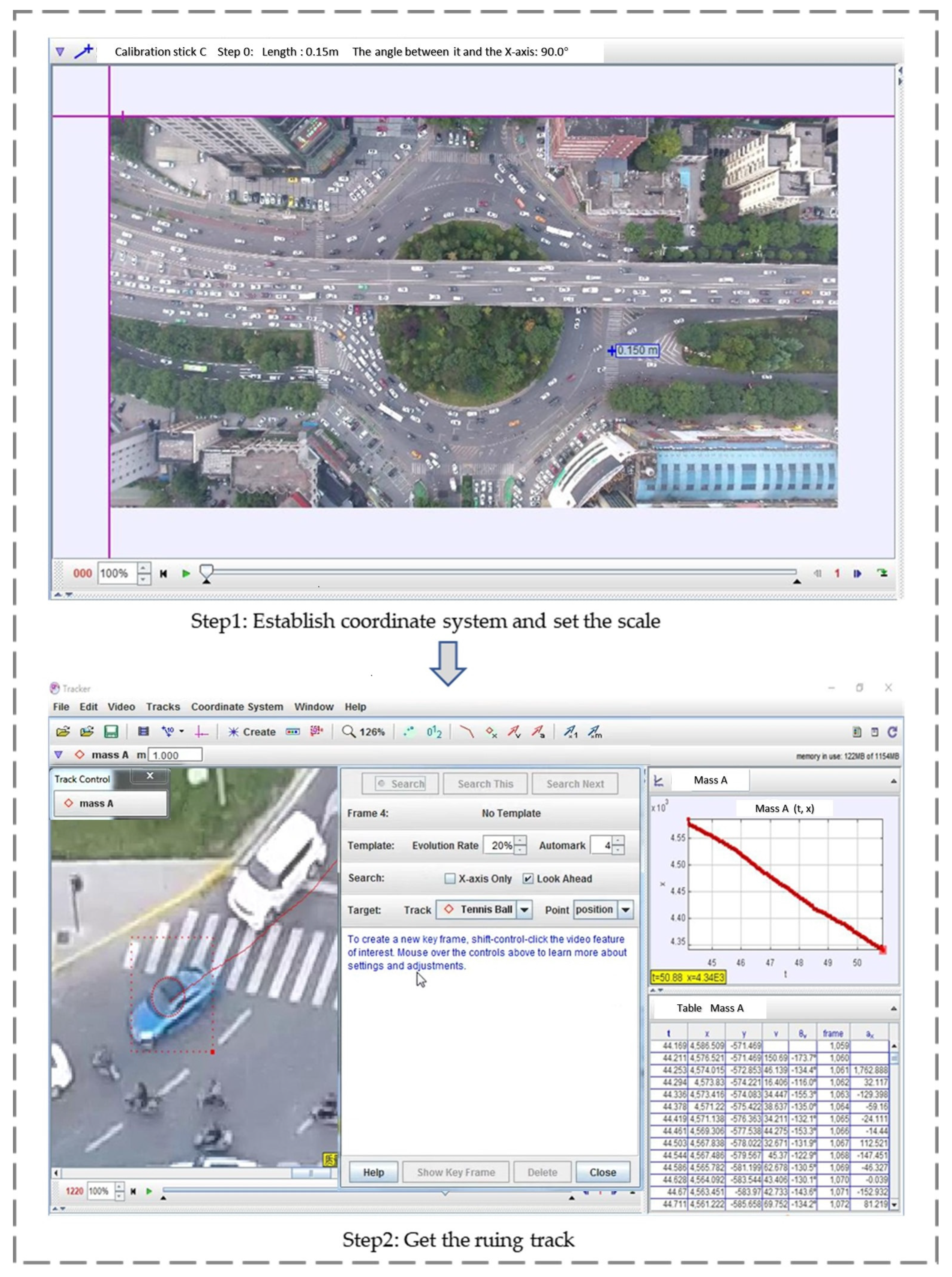Uncheck the Look Ahead checkbox

point(527,878)
